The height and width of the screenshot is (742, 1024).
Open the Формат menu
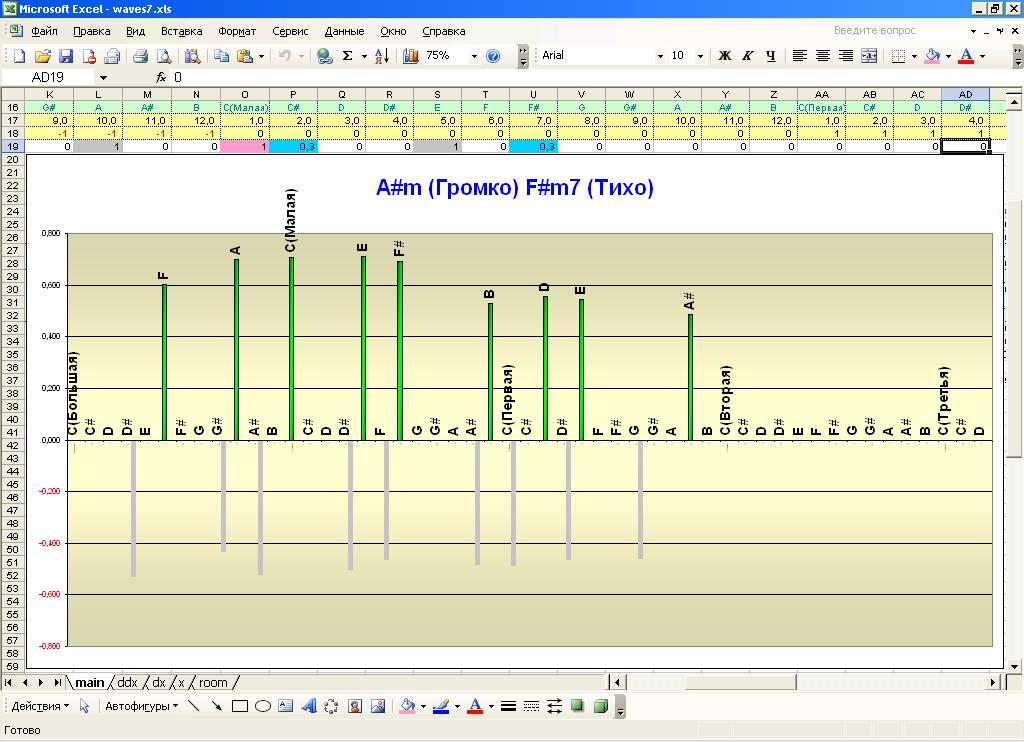click(x=237, y=31)
